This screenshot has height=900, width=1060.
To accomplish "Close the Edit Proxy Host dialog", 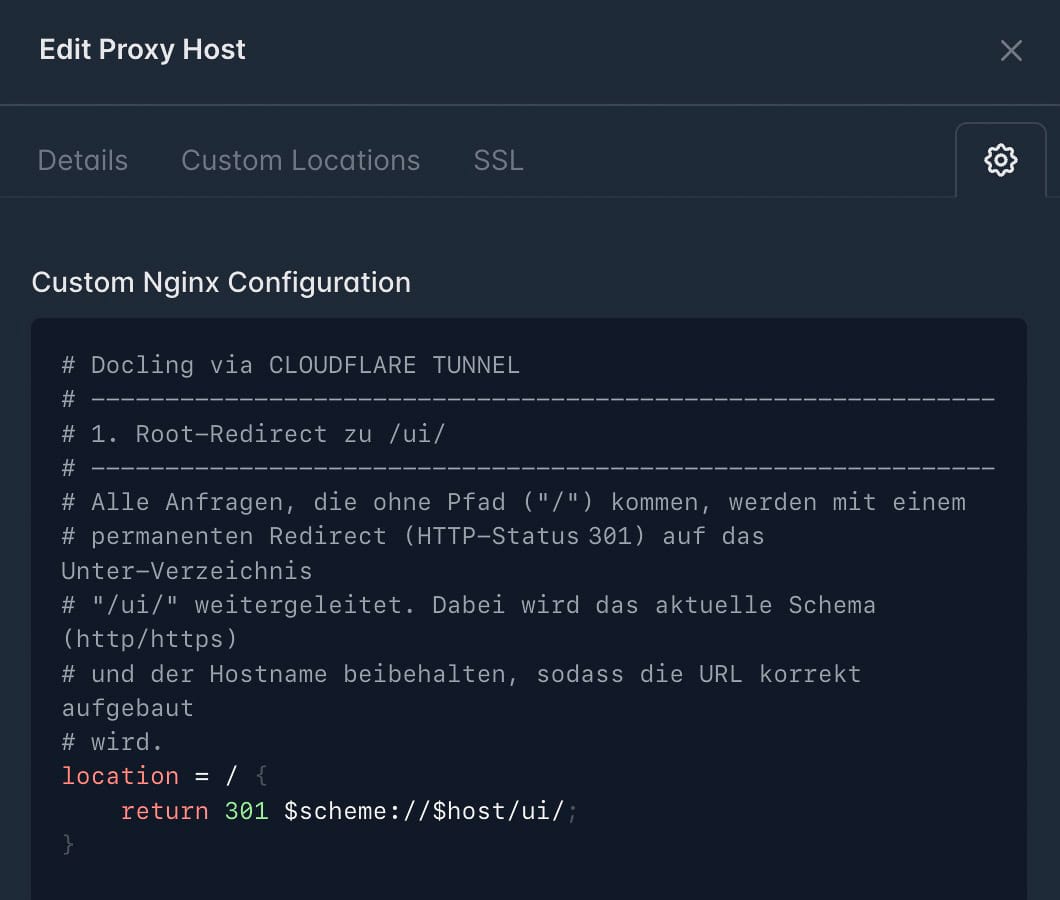I will [1011, 51].
